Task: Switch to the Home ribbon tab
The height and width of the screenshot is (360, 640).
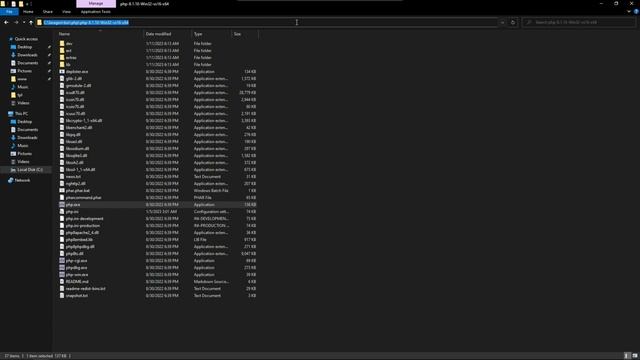Action: (x=28, y=12)
